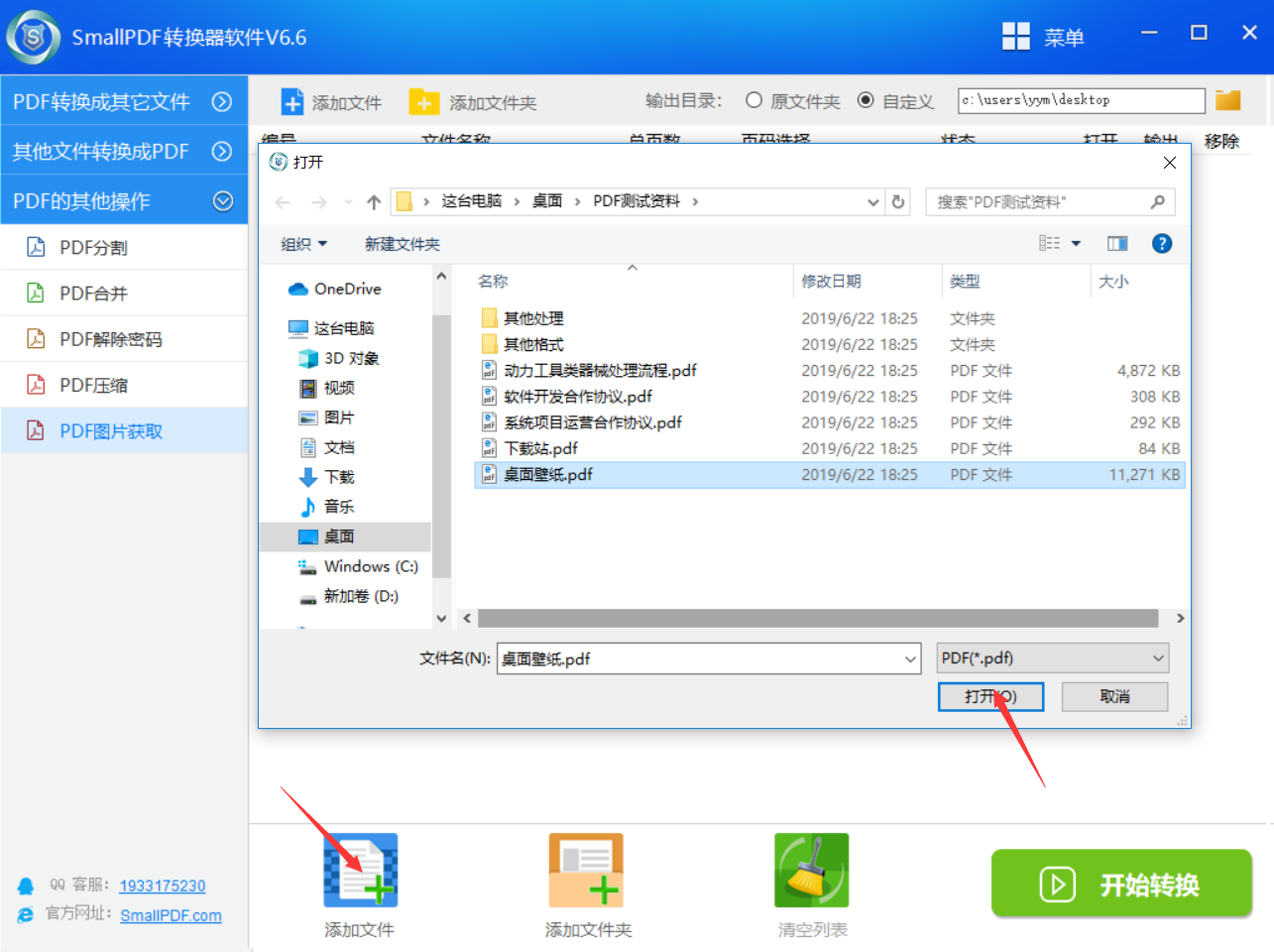Viewport: 1274px width, 952px height.
Task: Go back with dialog back arrow
Action: coord(283,202)
